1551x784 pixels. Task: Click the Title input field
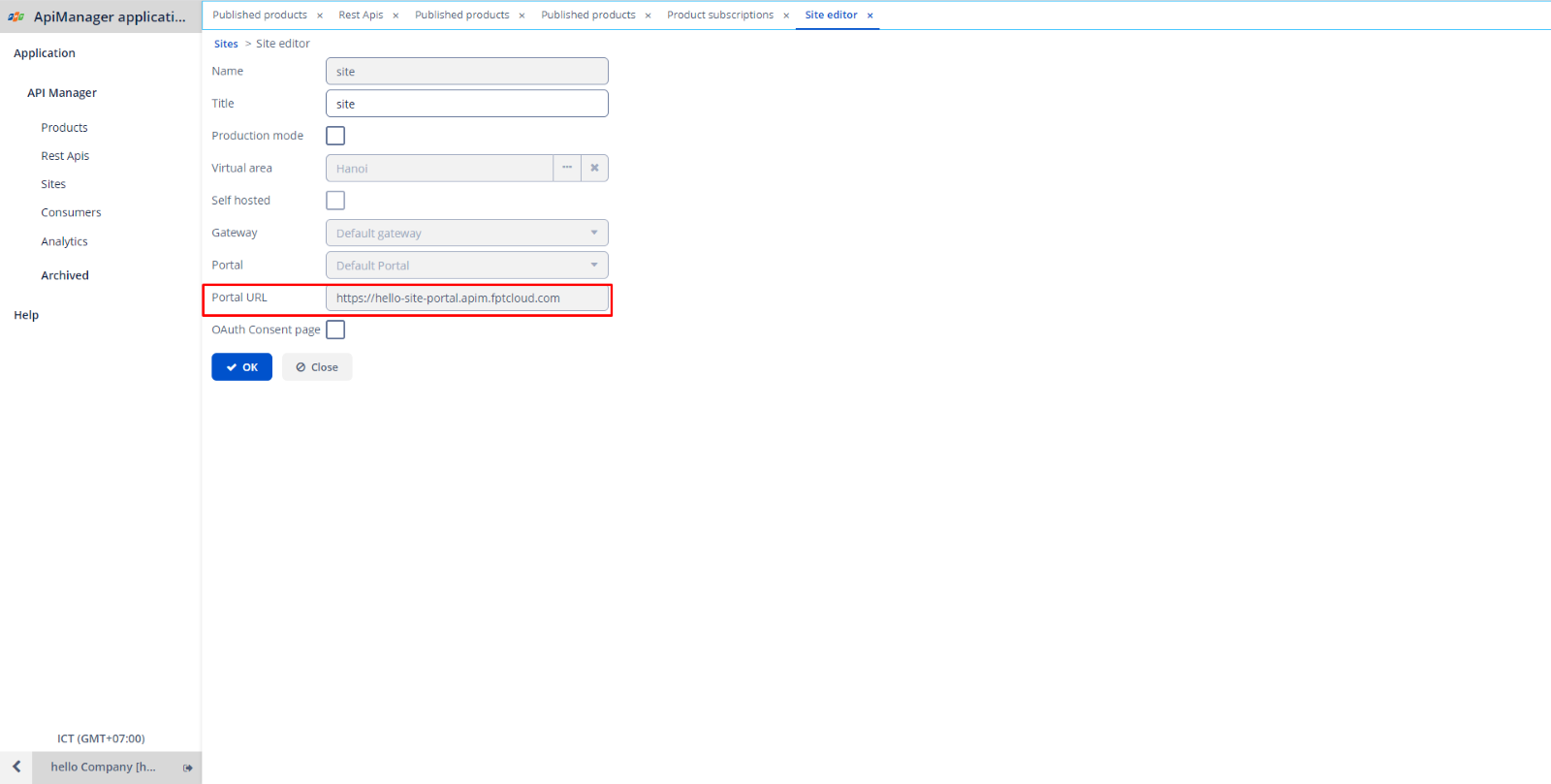click(466, 104)
